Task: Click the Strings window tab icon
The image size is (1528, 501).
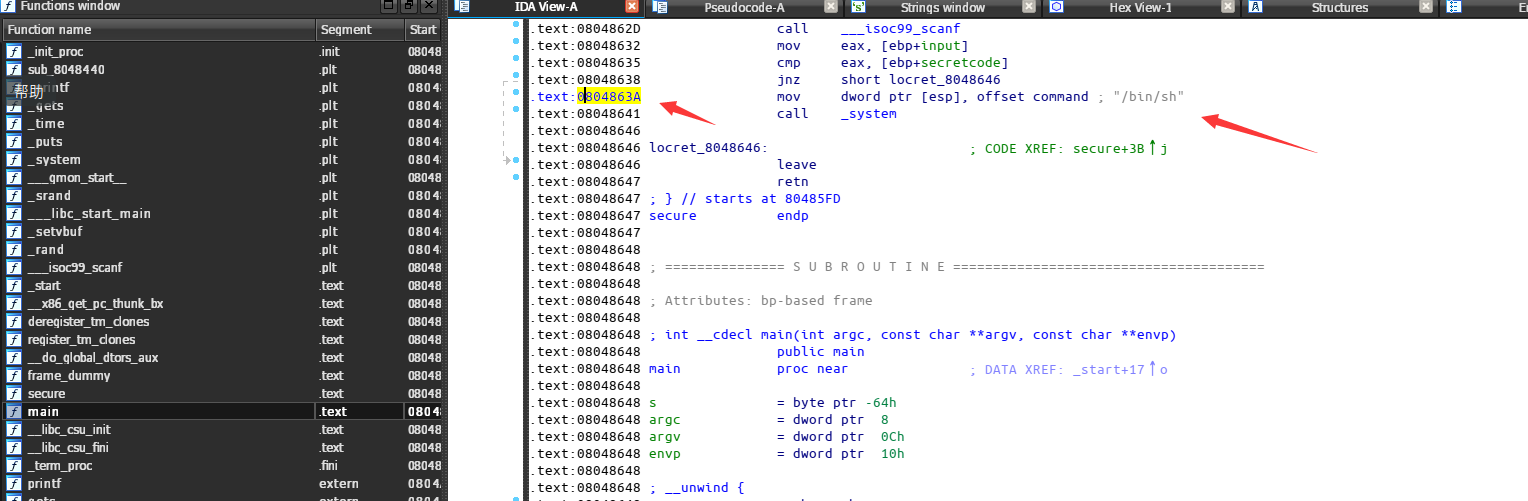Action: (x=859, y=7)
